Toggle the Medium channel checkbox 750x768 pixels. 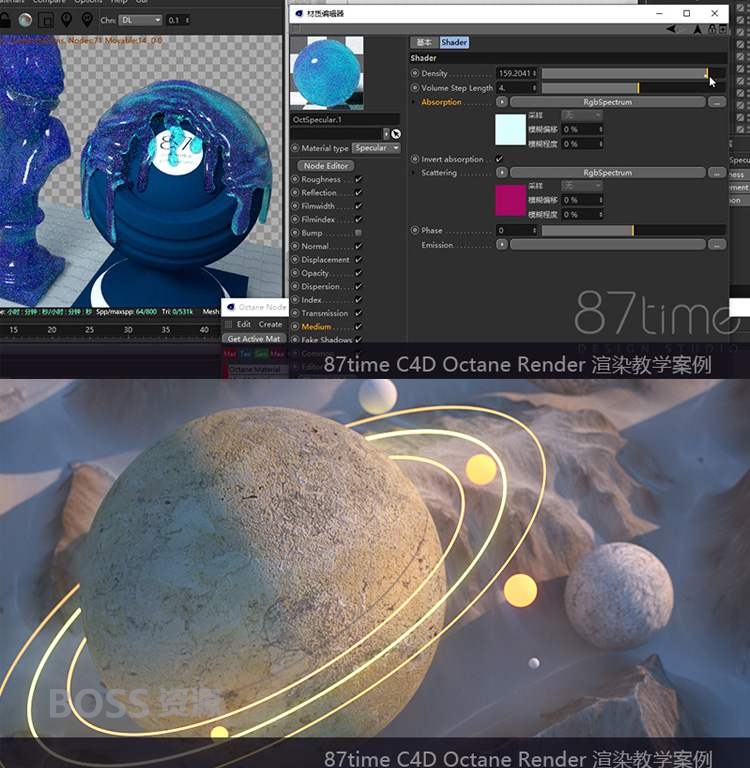coord(359,326)
